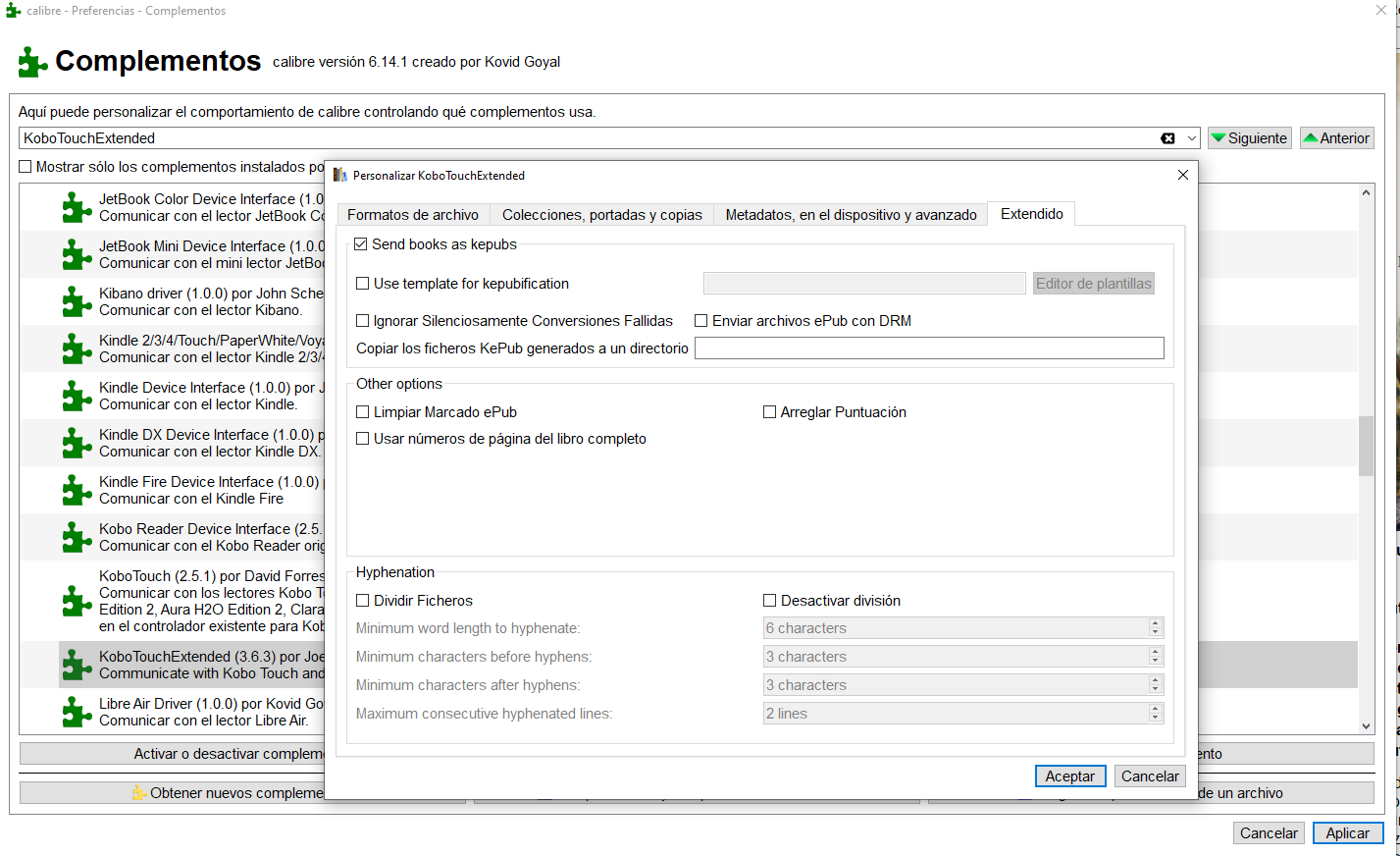Click Activar o desactivar complemento button
Image resolution: width=1400 pixels, height=856 pixels.
(x=172, y=754)
